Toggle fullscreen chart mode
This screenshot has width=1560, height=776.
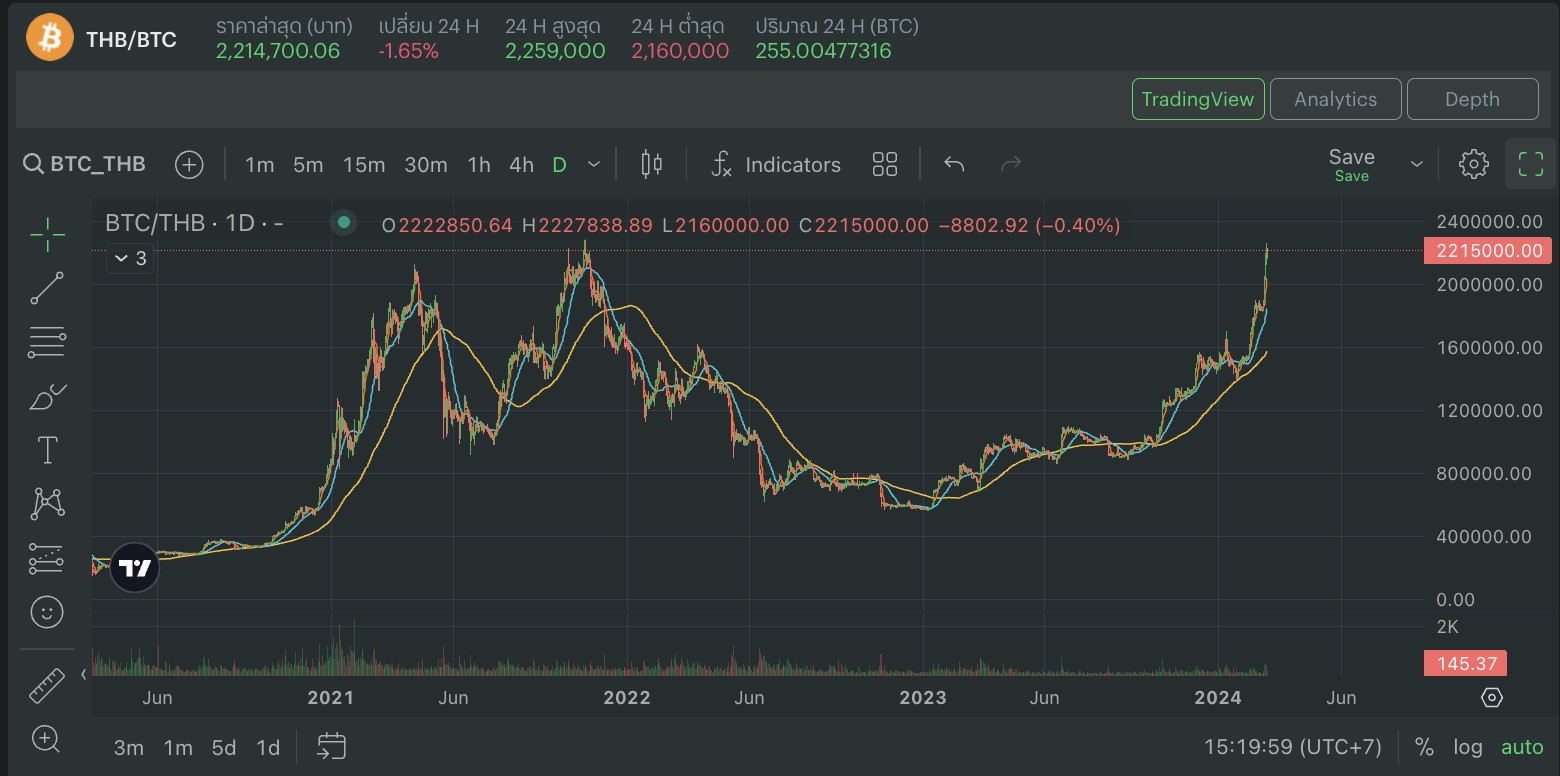point(1530,165)
